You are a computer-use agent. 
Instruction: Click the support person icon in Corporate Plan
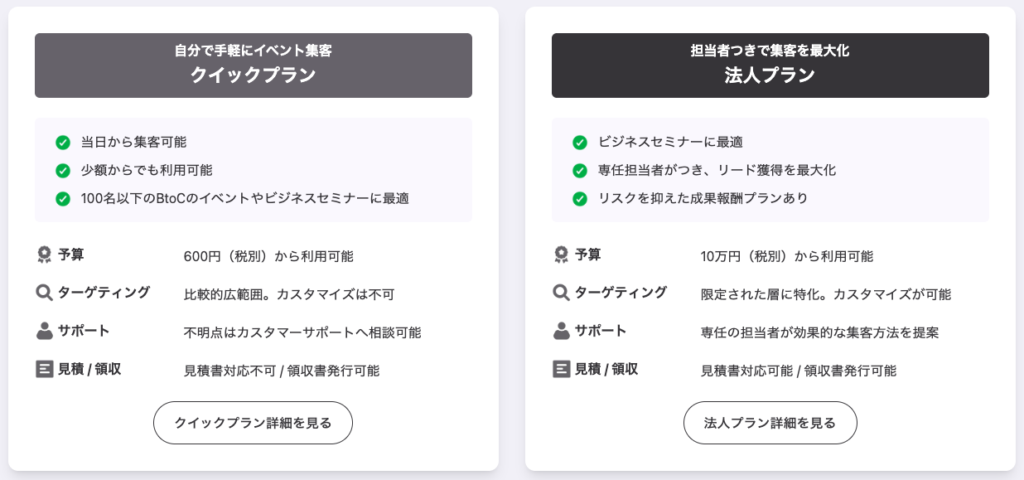pos(561,331)
